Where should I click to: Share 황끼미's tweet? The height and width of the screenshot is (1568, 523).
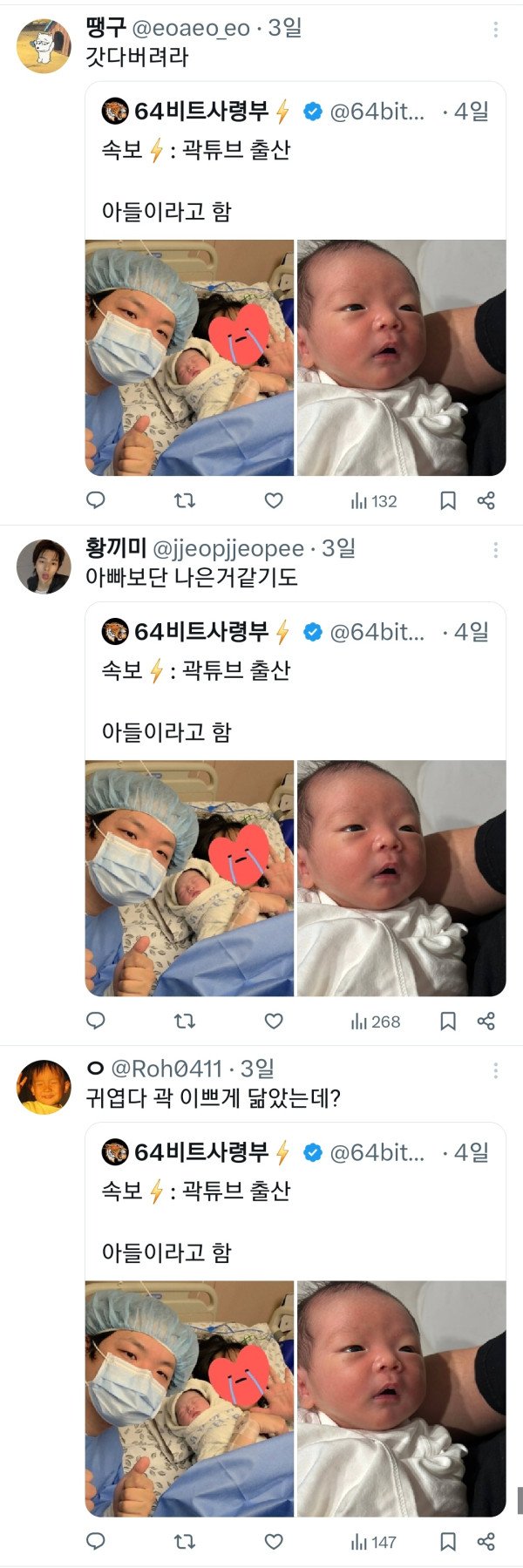coord(486,1021)
